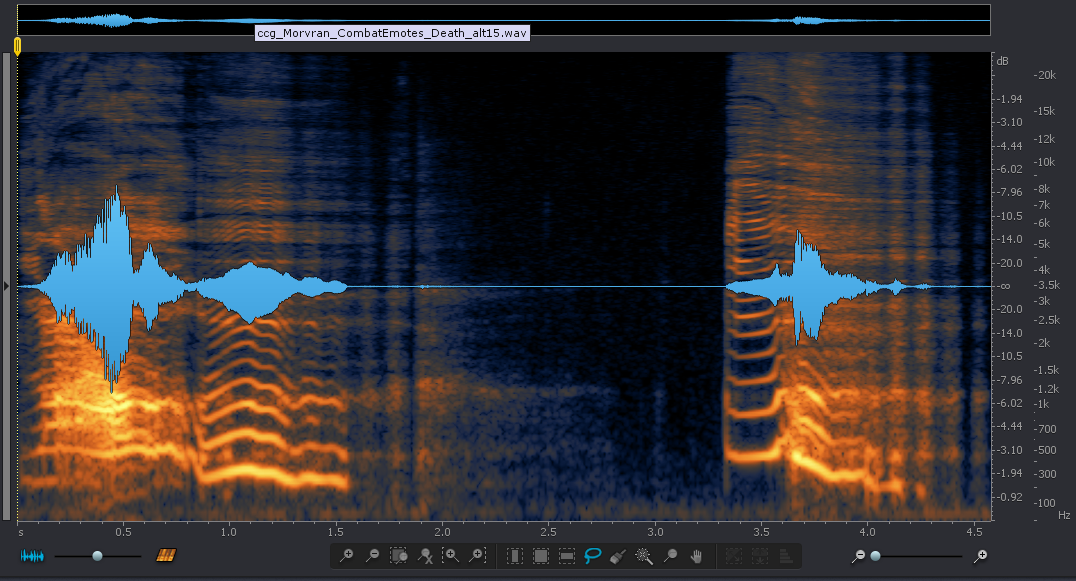Click the zoom in magnifier on the main toolbar
This screenshot has height=581, width=1076.
pyautogui.click(x=347, y=556)
